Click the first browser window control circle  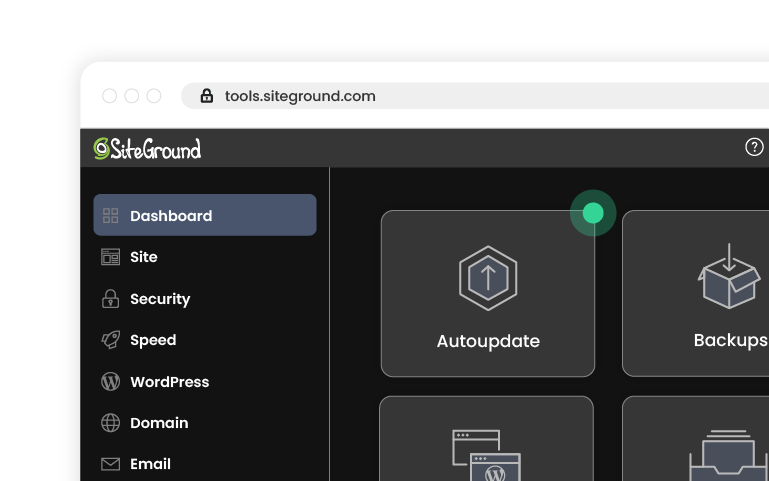109,96
